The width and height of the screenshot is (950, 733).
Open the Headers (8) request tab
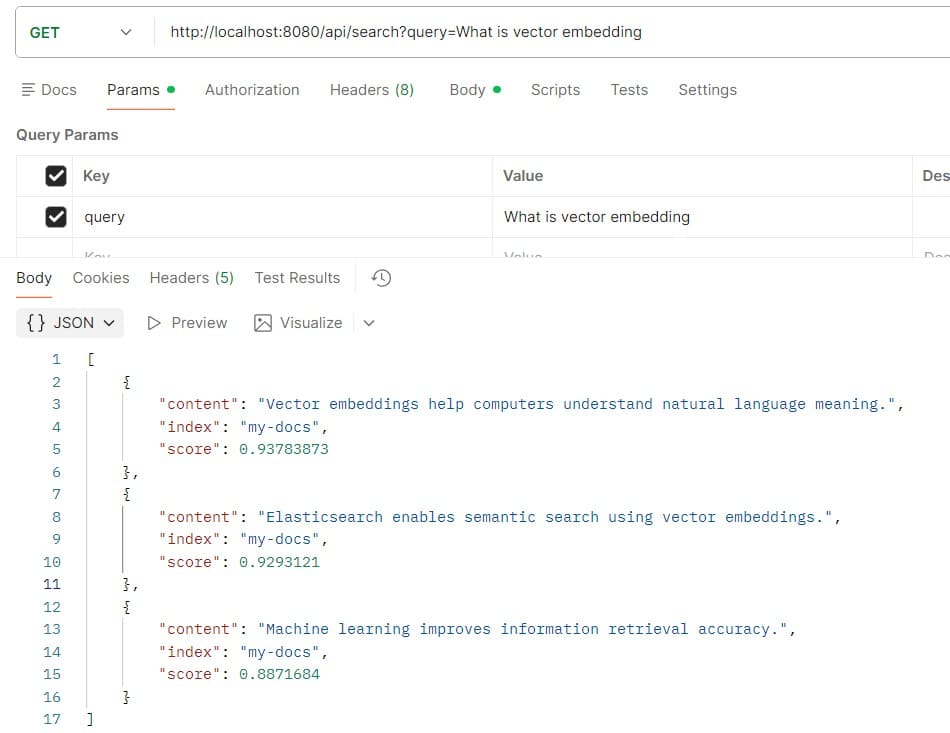[x=371, y=90]
